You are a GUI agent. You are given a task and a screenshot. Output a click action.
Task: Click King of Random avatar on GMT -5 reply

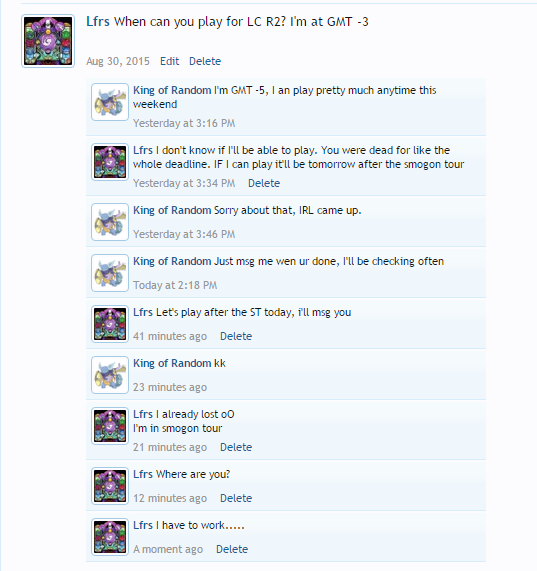(x=110, y=102)
